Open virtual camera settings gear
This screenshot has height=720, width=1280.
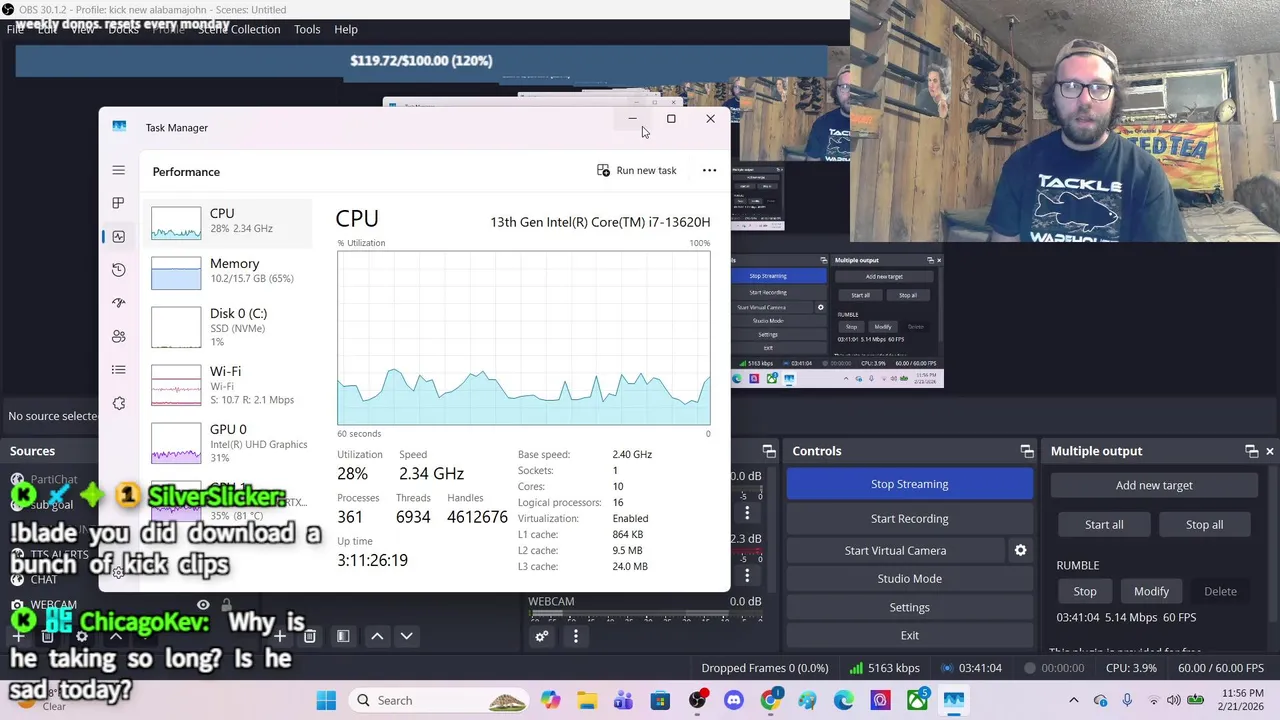1020,550
